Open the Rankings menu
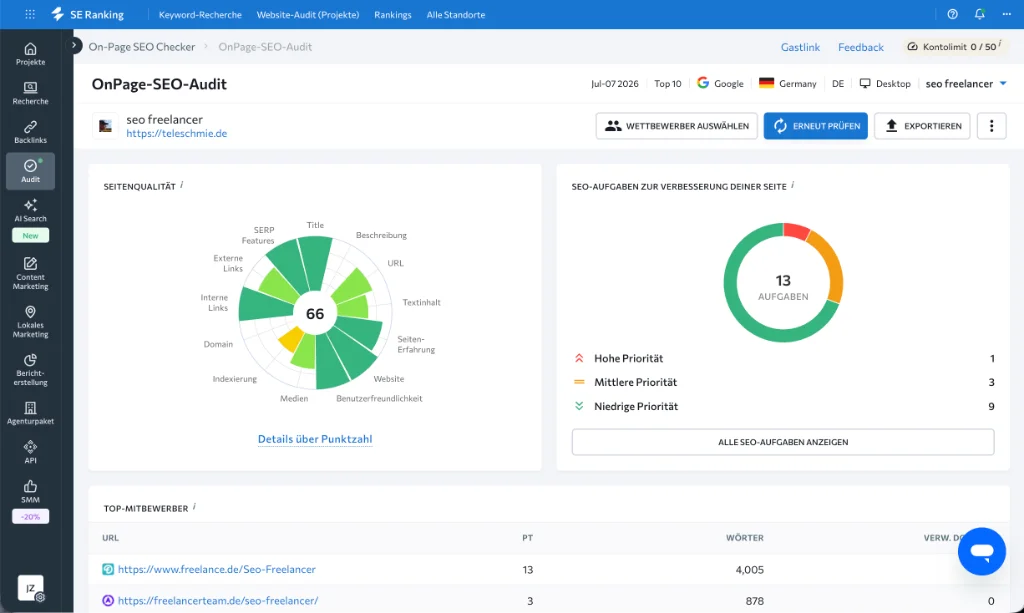 [x=392, y=14]
